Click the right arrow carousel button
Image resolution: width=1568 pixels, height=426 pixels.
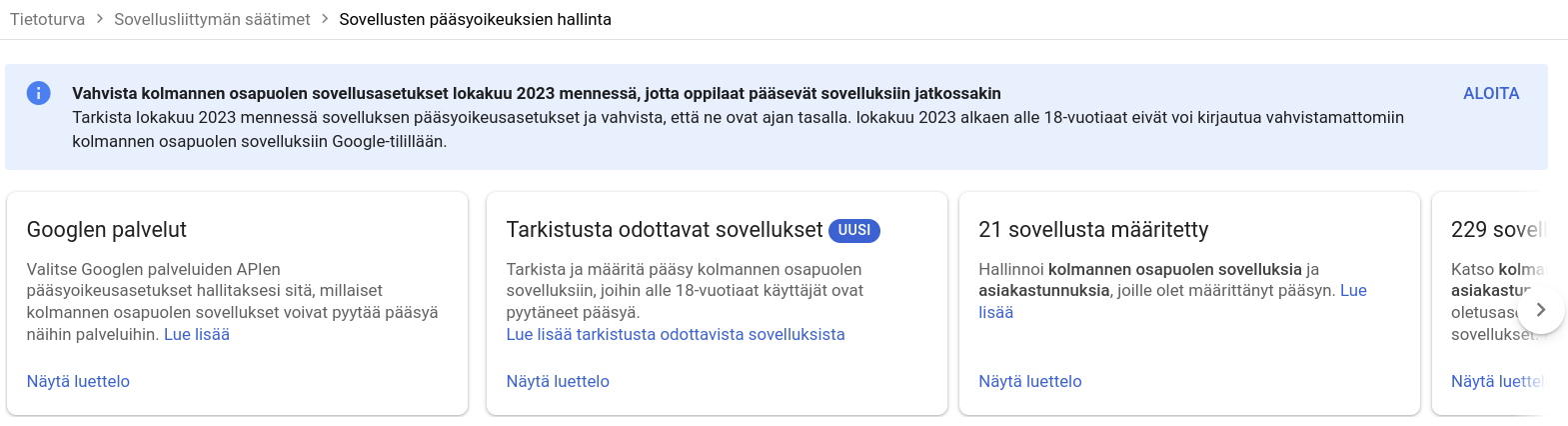coord(1540,310)
